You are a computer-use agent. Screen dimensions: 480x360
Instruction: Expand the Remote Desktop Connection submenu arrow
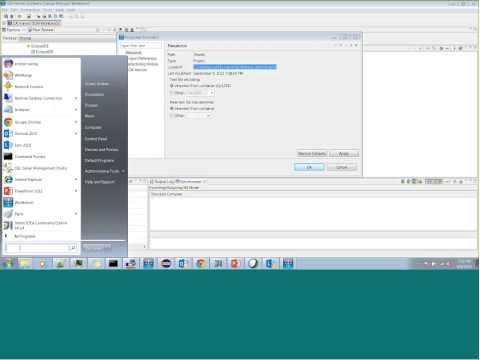pyautogui.click(x=76, y=98)
